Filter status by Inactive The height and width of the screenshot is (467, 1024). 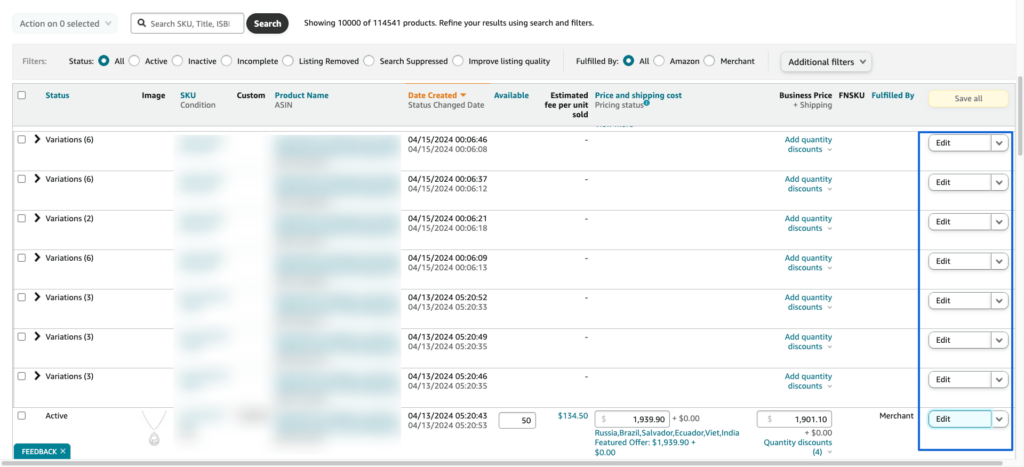pyautogui.click(x=178, y=61)
